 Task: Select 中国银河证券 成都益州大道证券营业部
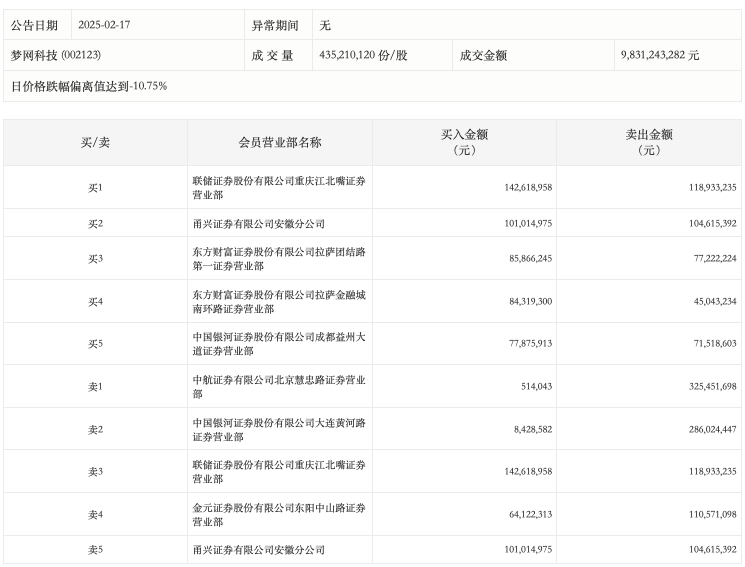tap(279, 344)
